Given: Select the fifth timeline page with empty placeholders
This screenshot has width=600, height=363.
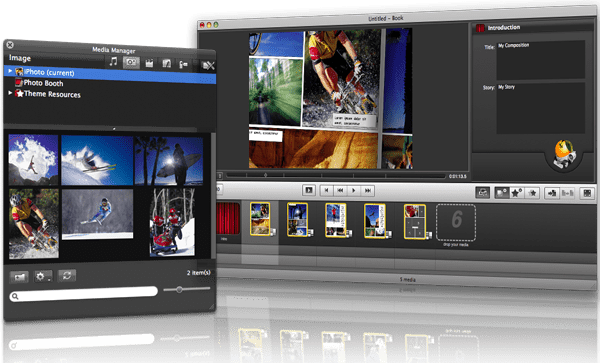Looking at the screenshot, I should pos(415,222).
